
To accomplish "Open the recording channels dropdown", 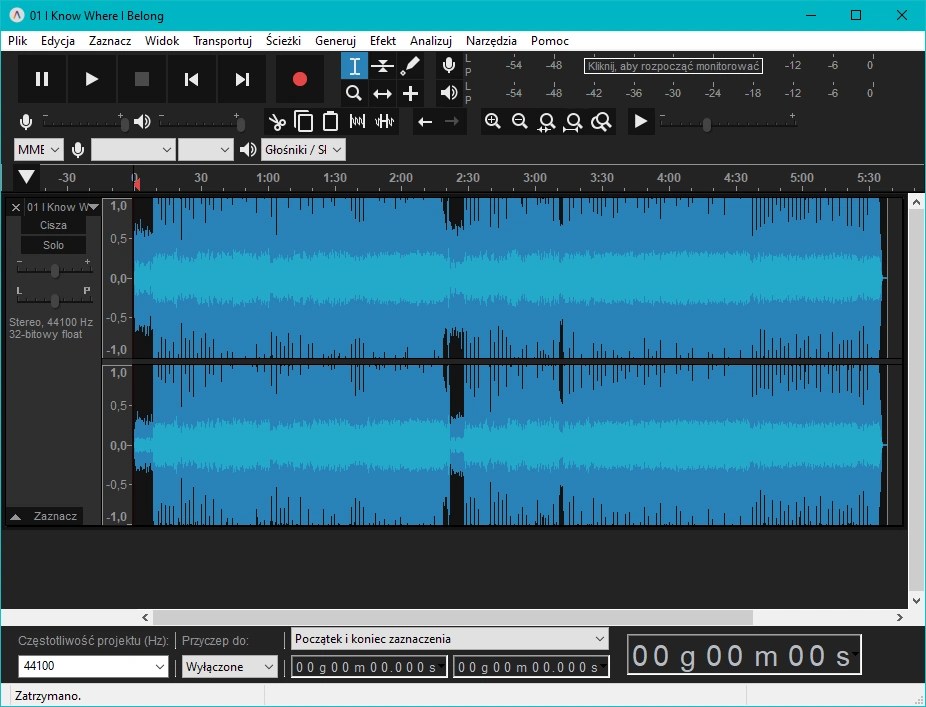I will point(206,150).
